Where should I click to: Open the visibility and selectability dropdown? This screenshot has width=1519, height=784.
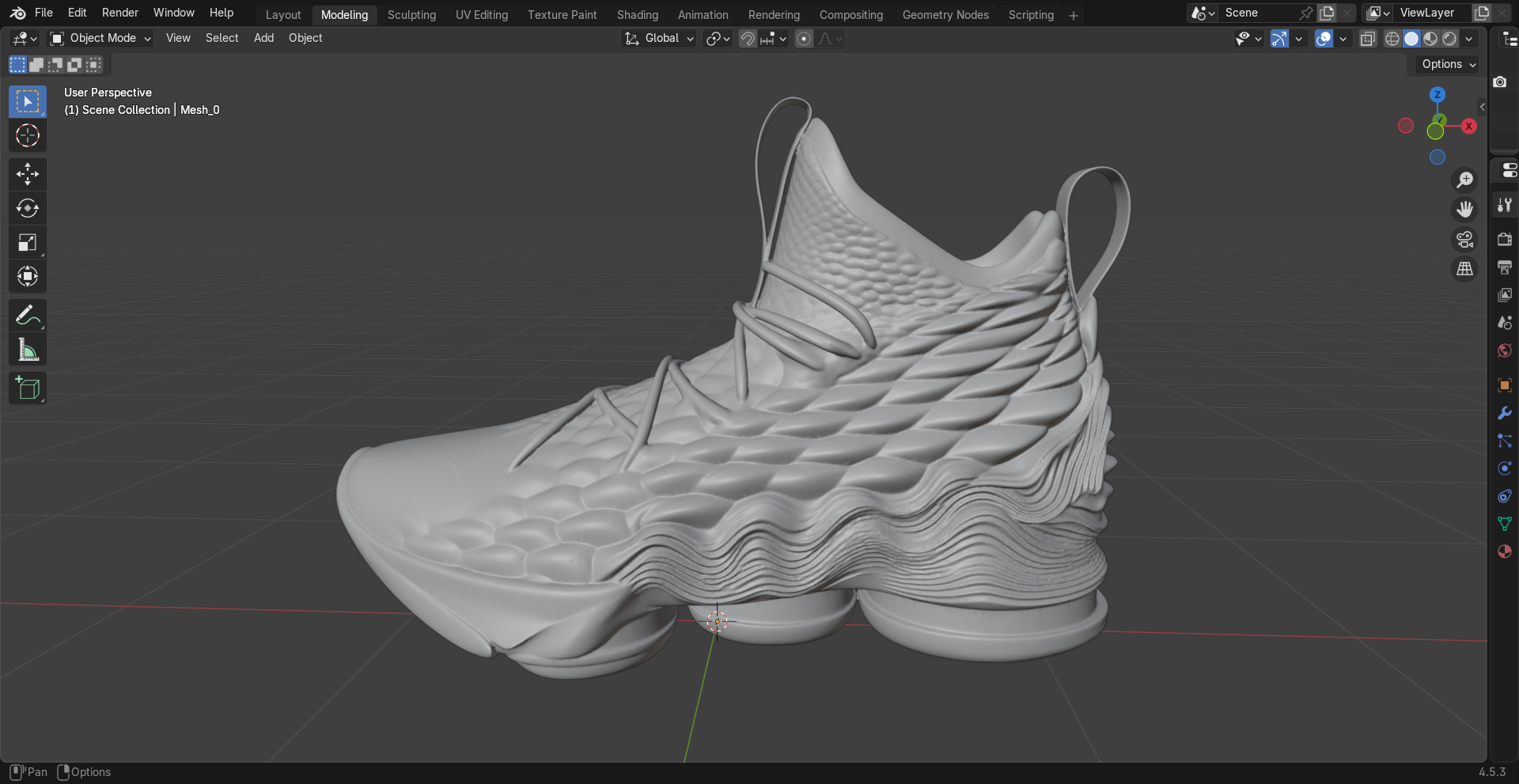[1248, 39]
